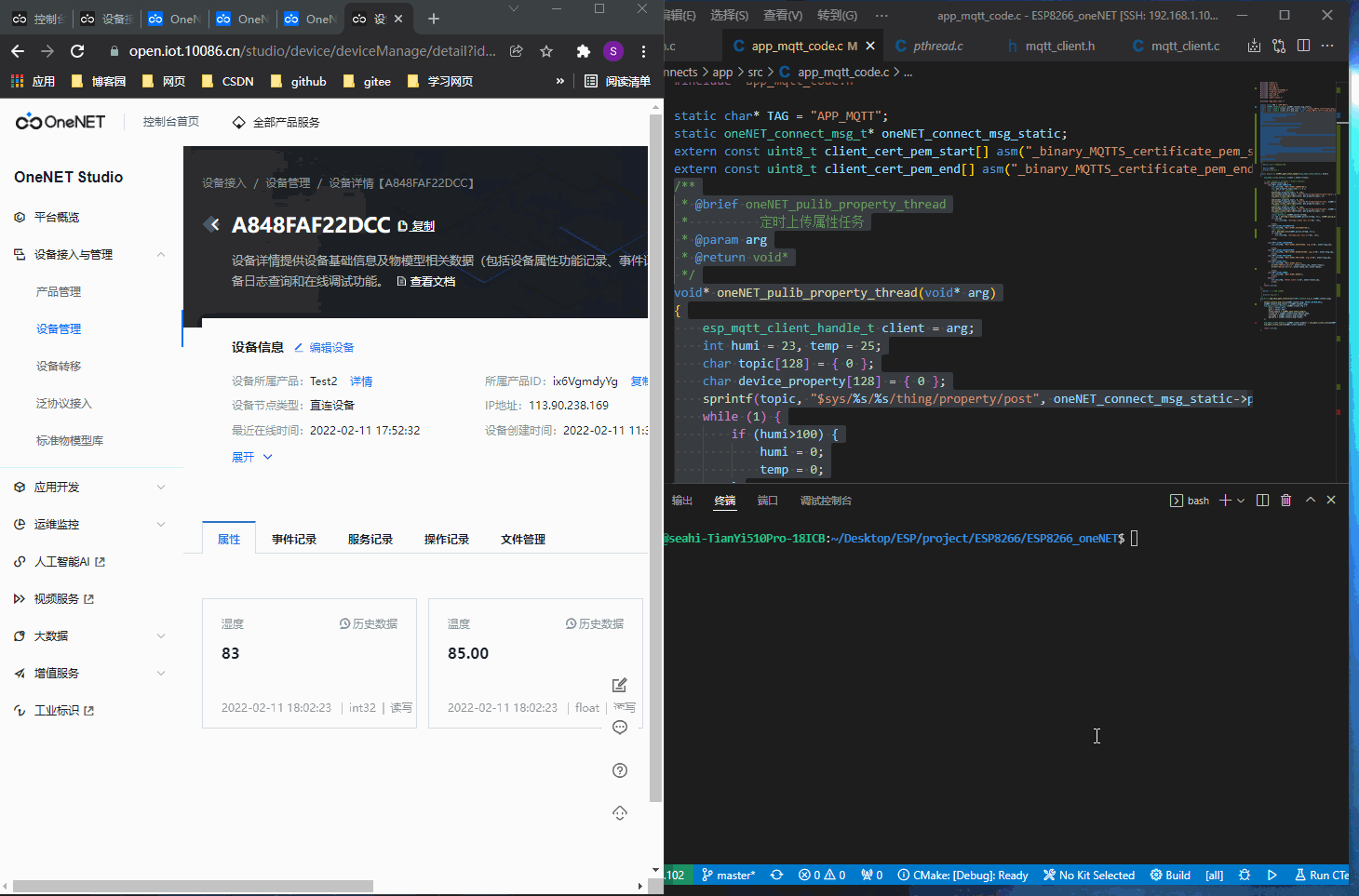
Task: Reload the OneNET page in Chrome
Action: tap(77, 51)
